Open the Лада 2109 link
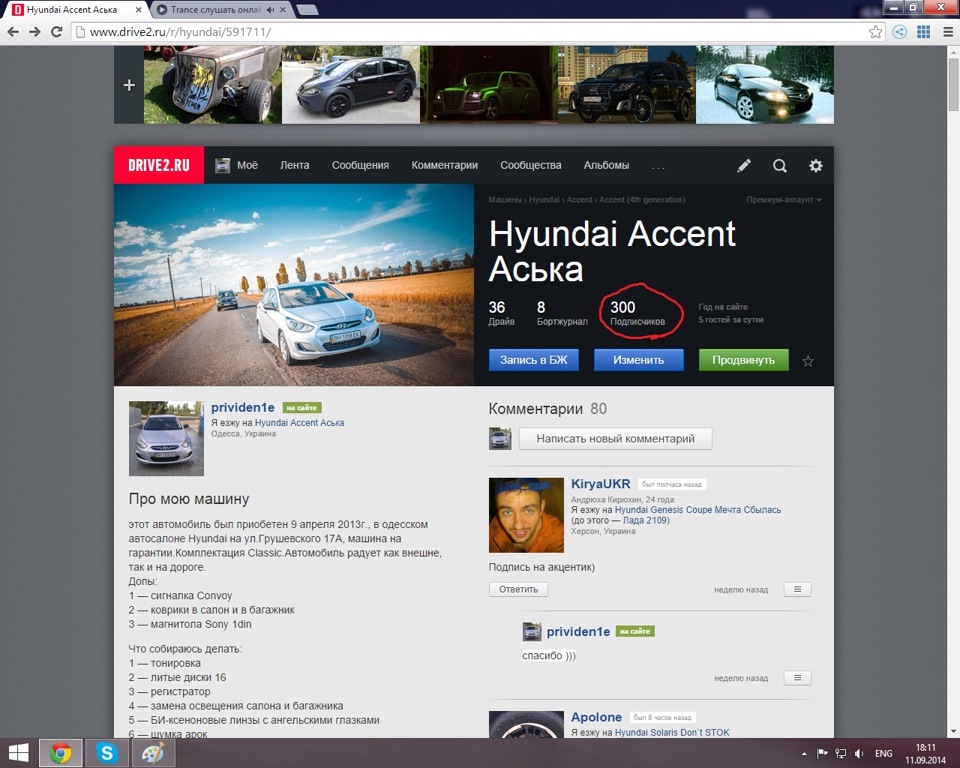This screenshot has width=960, height=768. [x=645, y=520]
